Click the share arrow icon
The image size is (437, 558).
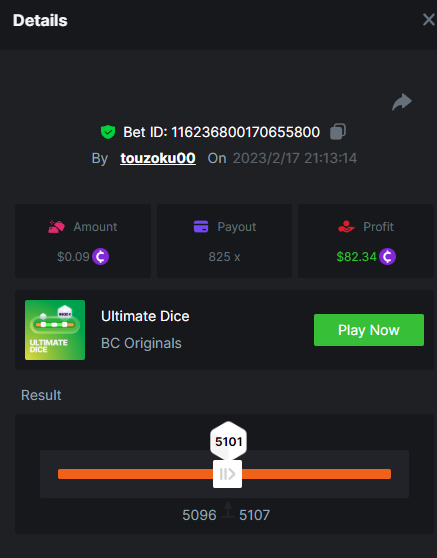point(402,102)
